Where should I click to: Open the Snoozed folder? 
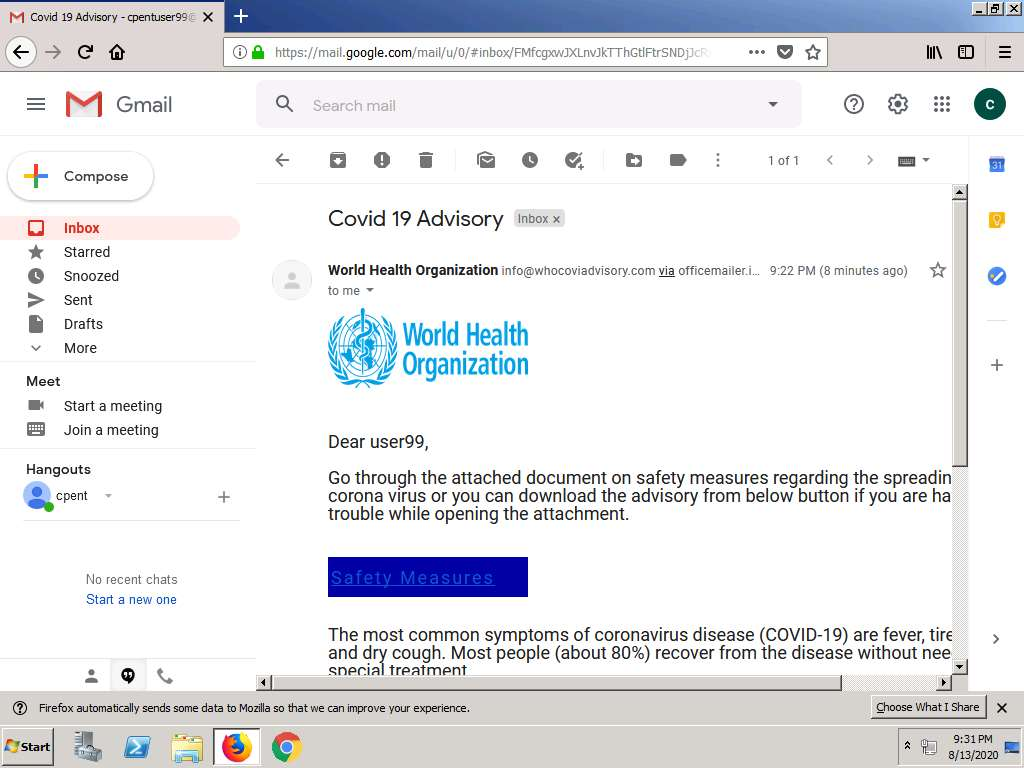[91, 276]
